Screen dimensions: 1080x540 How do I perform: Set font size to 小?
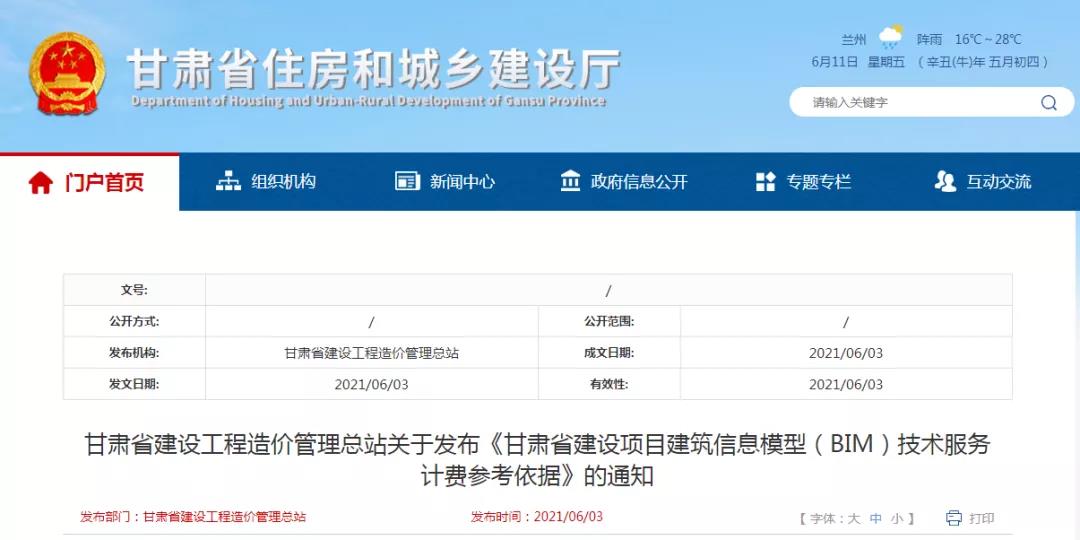point(897,519)
